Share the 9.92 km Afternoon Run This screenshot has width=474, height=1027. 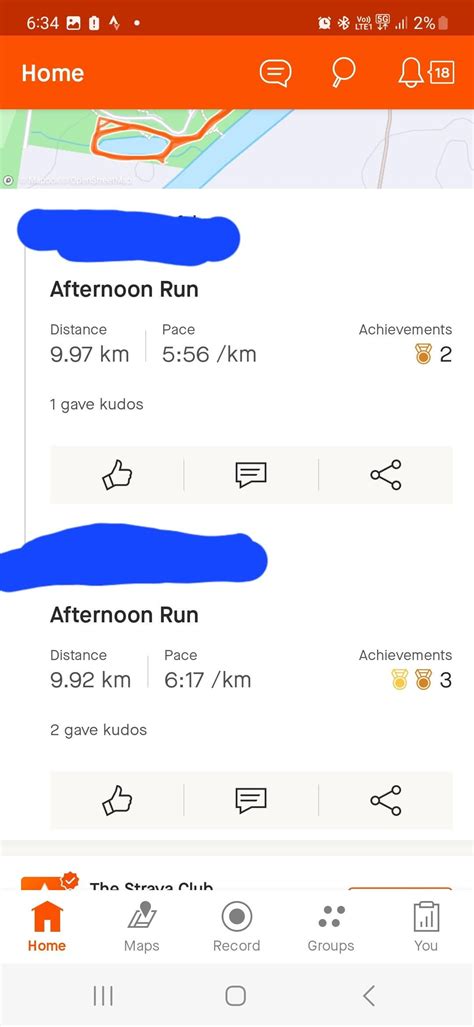coord(386,800)
